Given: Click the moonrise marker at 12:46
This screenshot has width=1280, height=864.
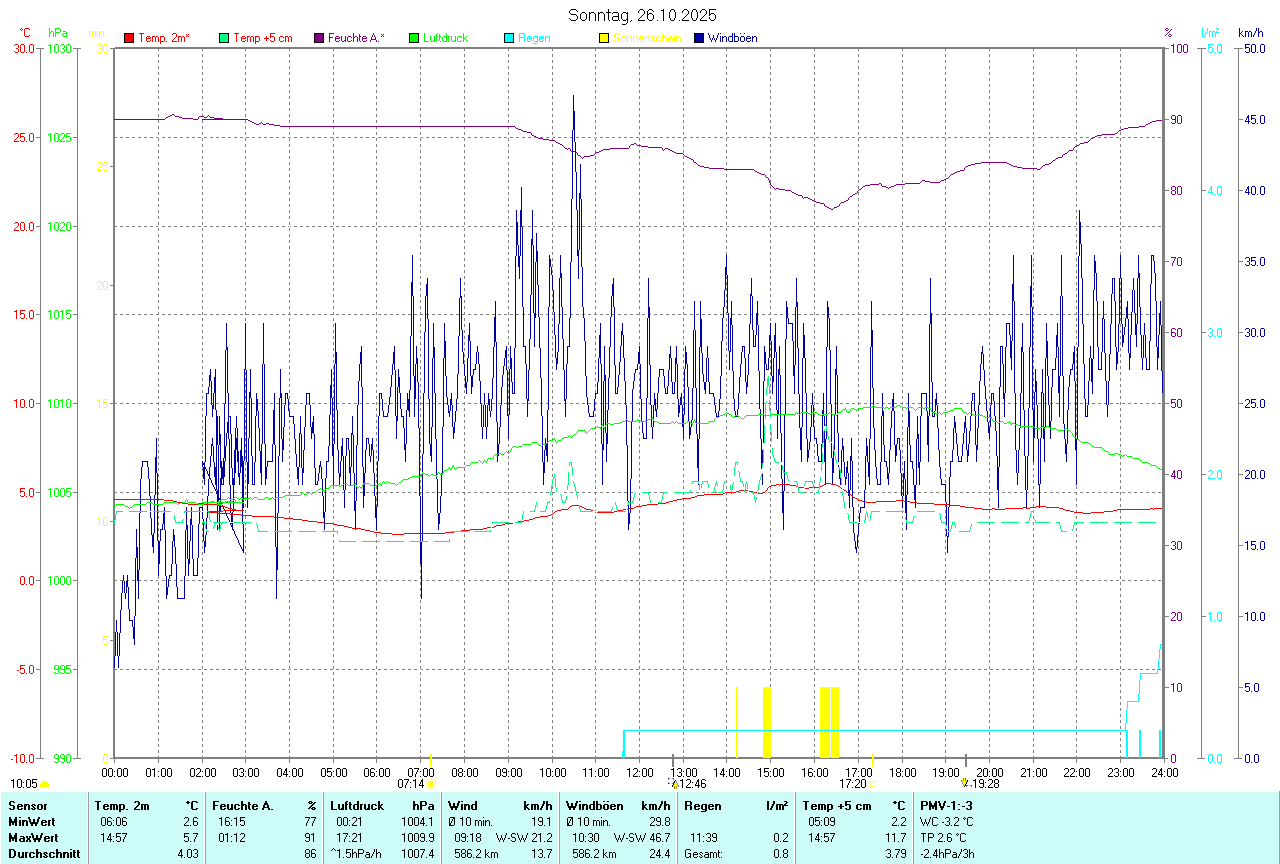Looking at the screenshot, I should click(675, 784).
